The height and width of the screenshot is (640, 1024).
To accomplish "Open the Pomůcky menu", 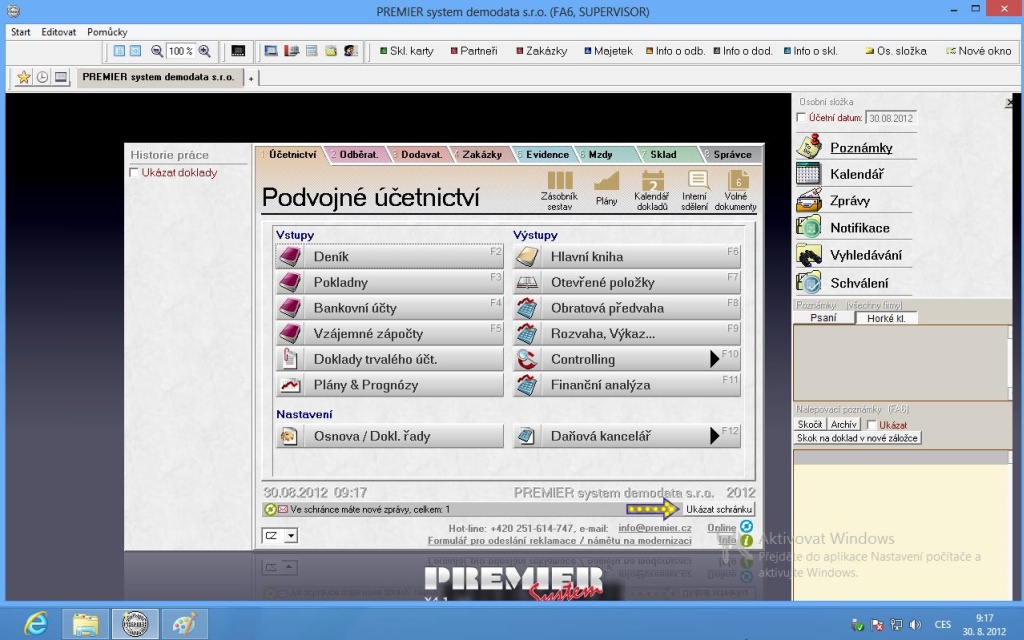I will click(107, 32).
